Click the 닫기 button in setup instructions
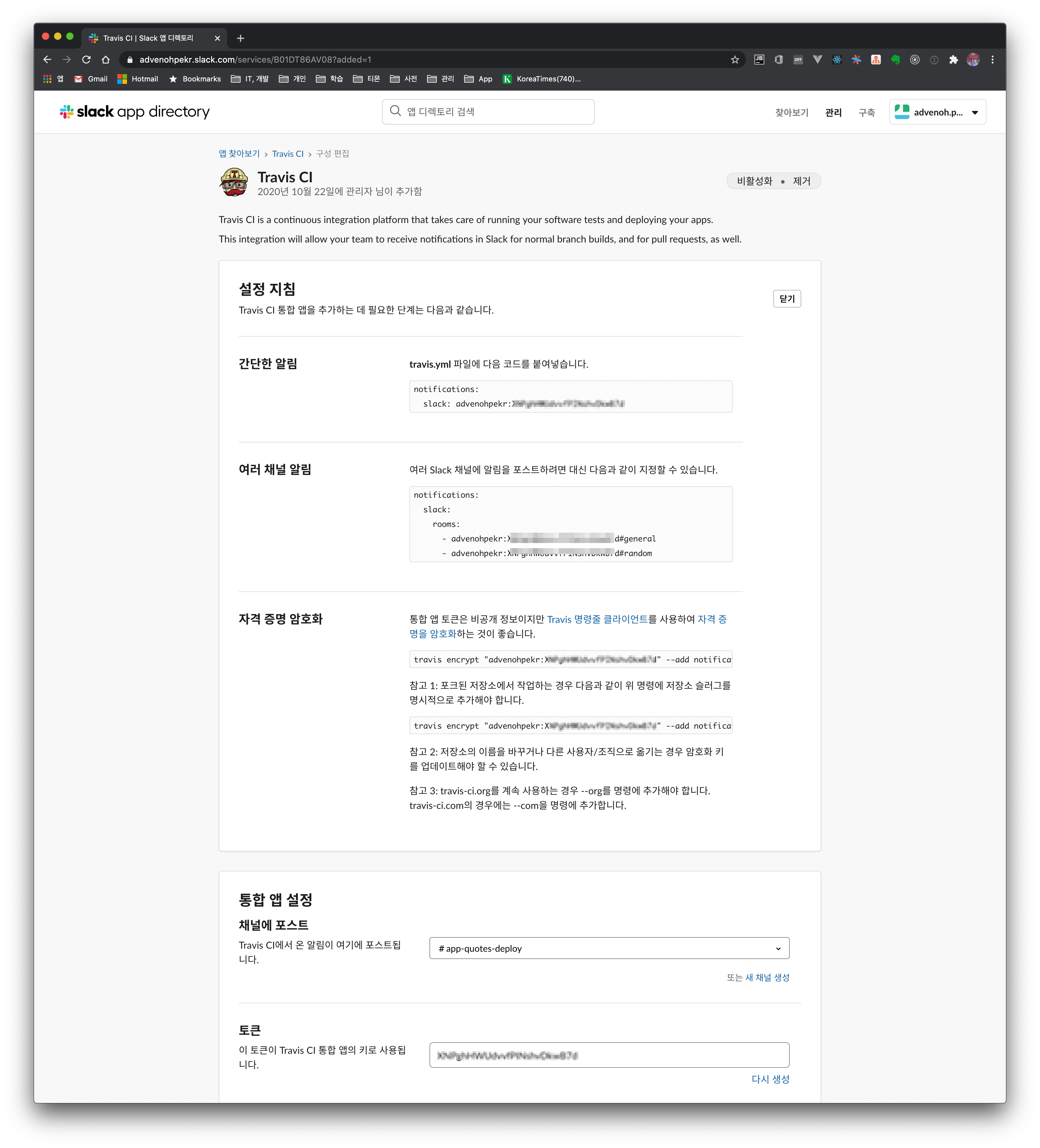1040x1148 pixels. coord(787,299)
